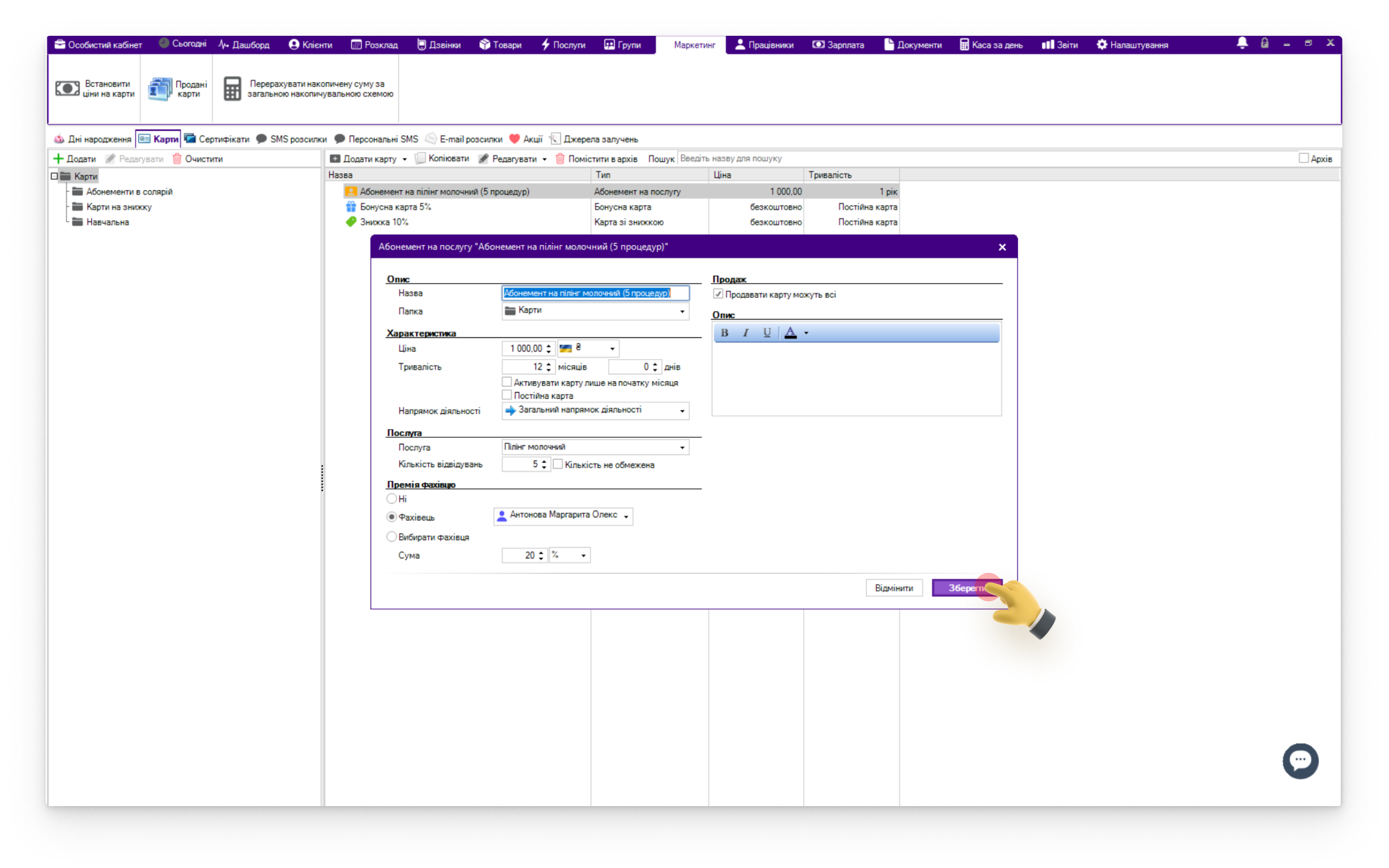Open the currency dropdown next to Ціна
Viewport: 1389px width, 868px height.
[x=613, y=348]
